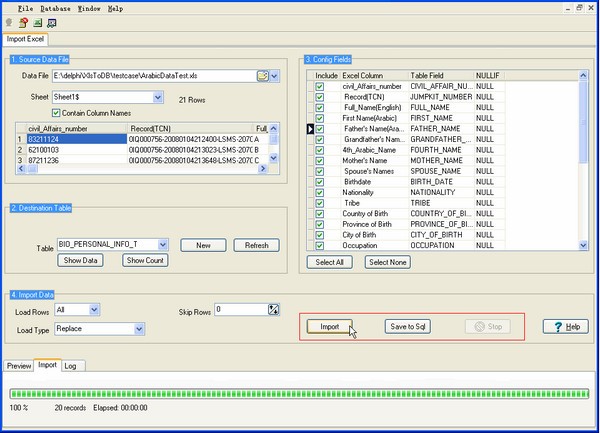The width and height of the screenshot is (600, 433).
Task: Click the grey user icon in toolbar
Action: [9, 21]
